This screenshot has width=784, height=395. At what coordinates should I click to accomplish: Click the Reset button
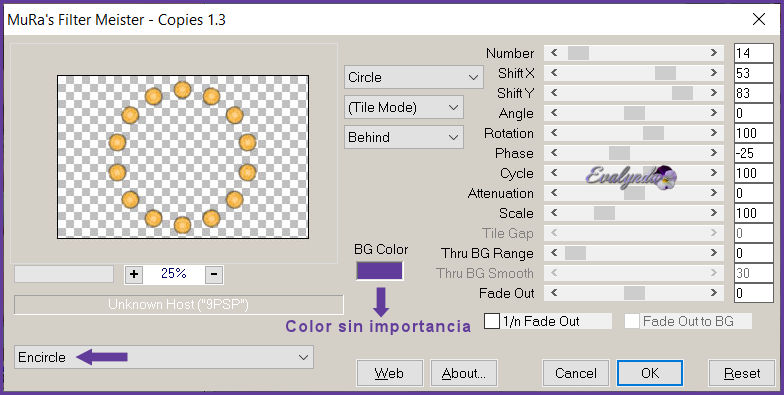click(x=742, y=373)
